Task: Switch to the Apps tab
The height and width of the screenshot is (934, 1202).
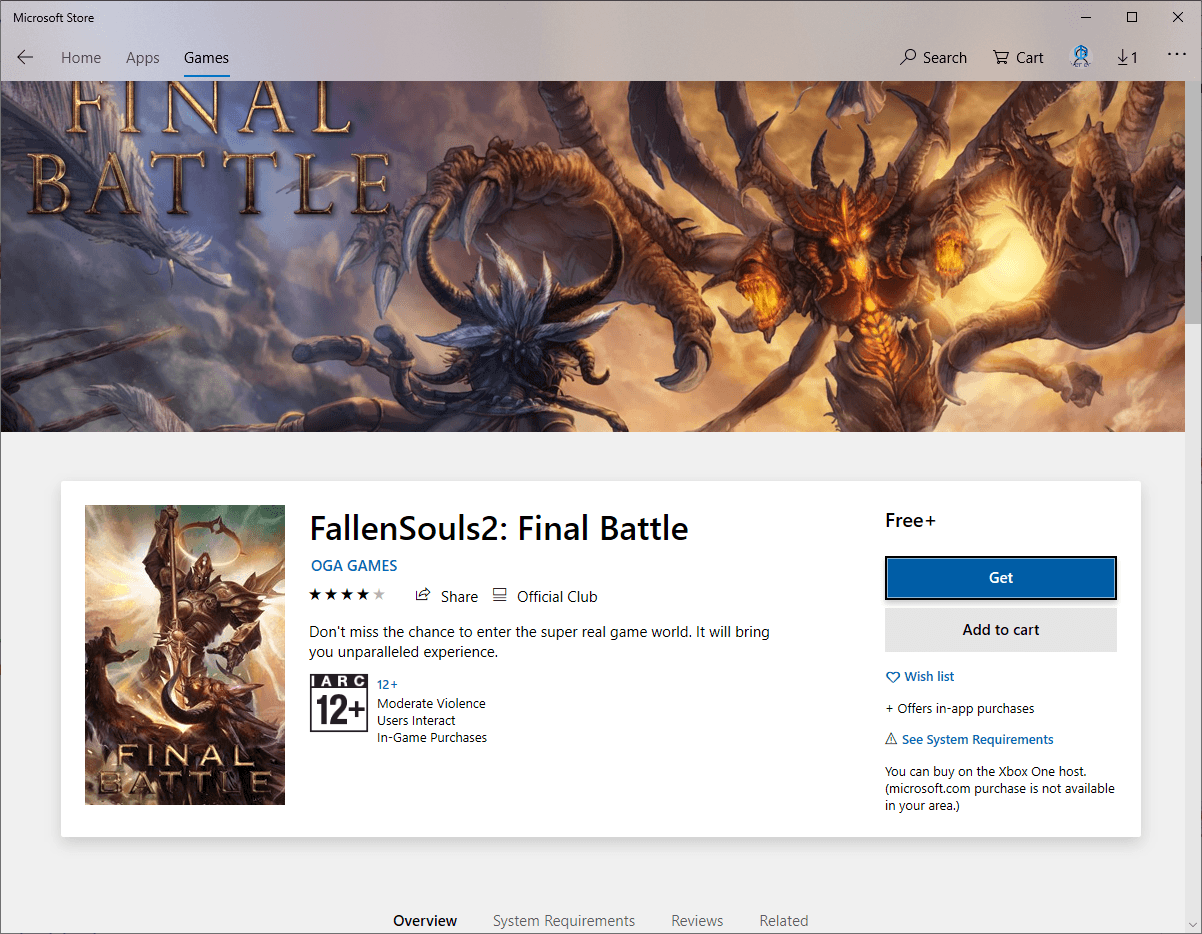Action: pos(143,58)
